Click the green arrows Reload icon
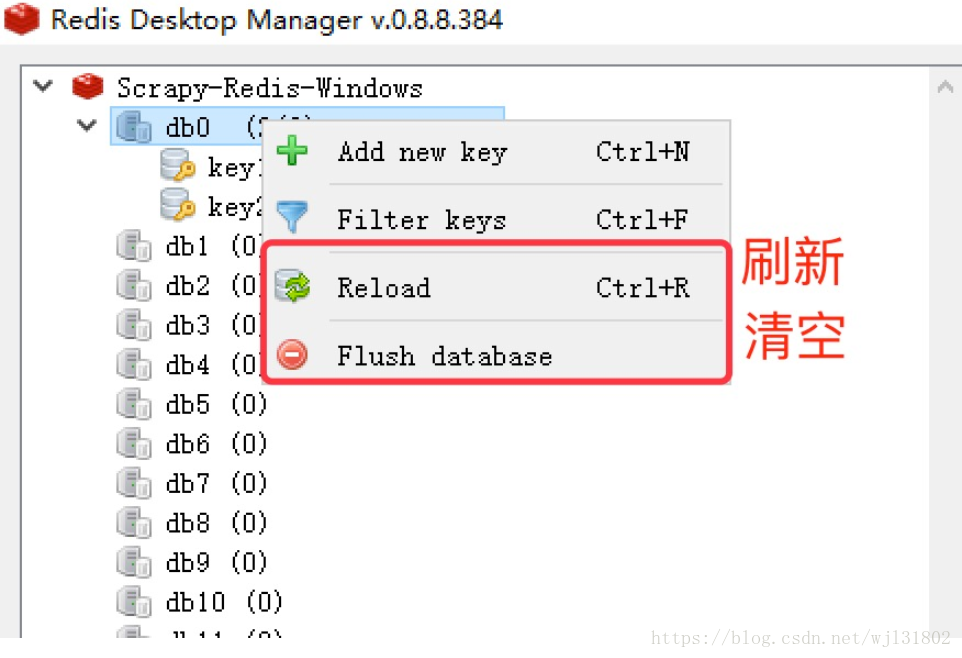Image resolution: width=962 pixels, height=658 pixels. click(292, 287)
